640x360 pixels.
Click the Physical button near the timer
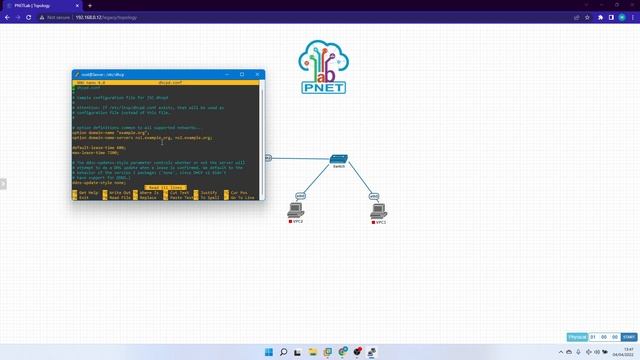click(577, 337)
